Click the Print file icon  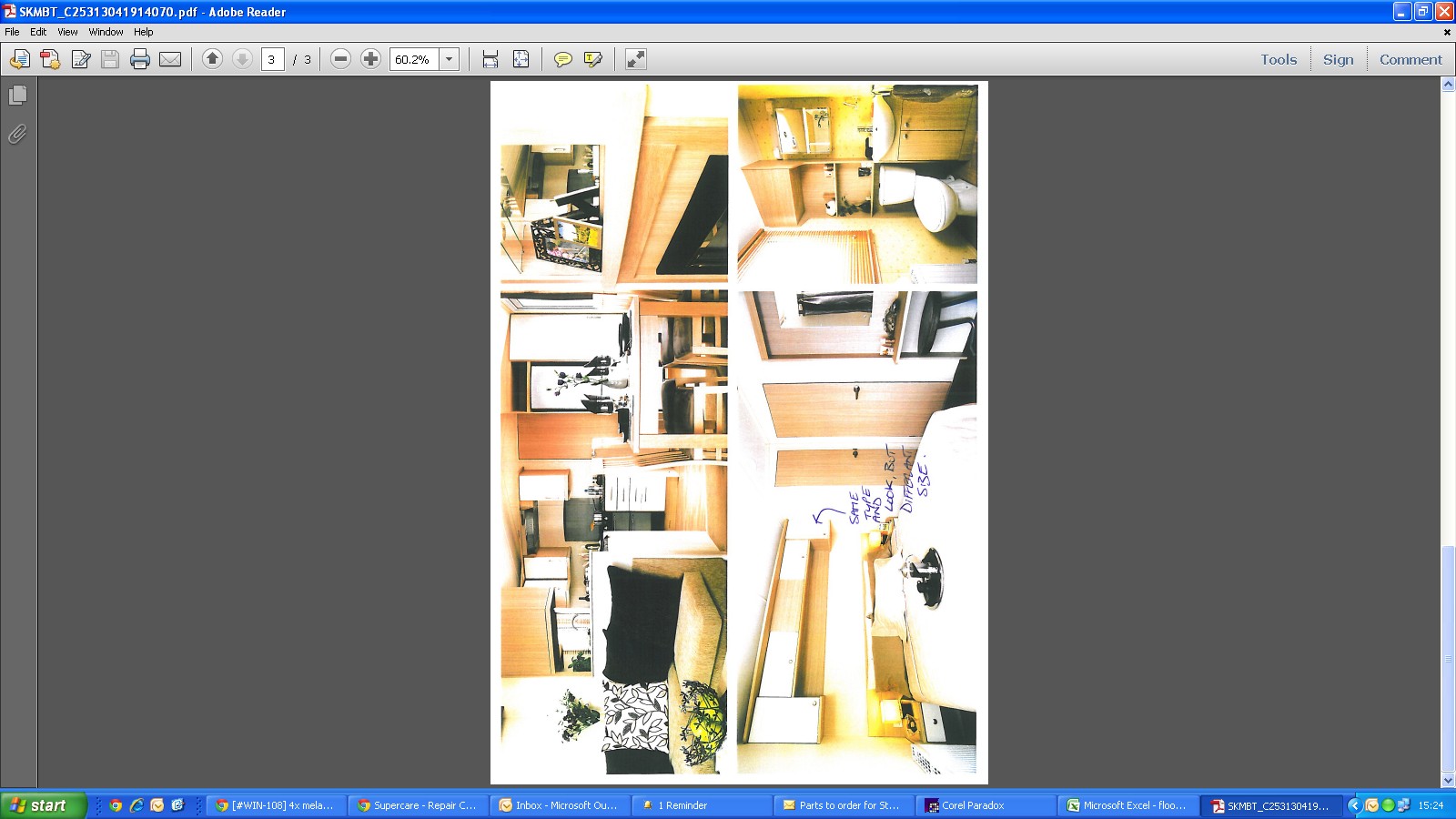139,60
